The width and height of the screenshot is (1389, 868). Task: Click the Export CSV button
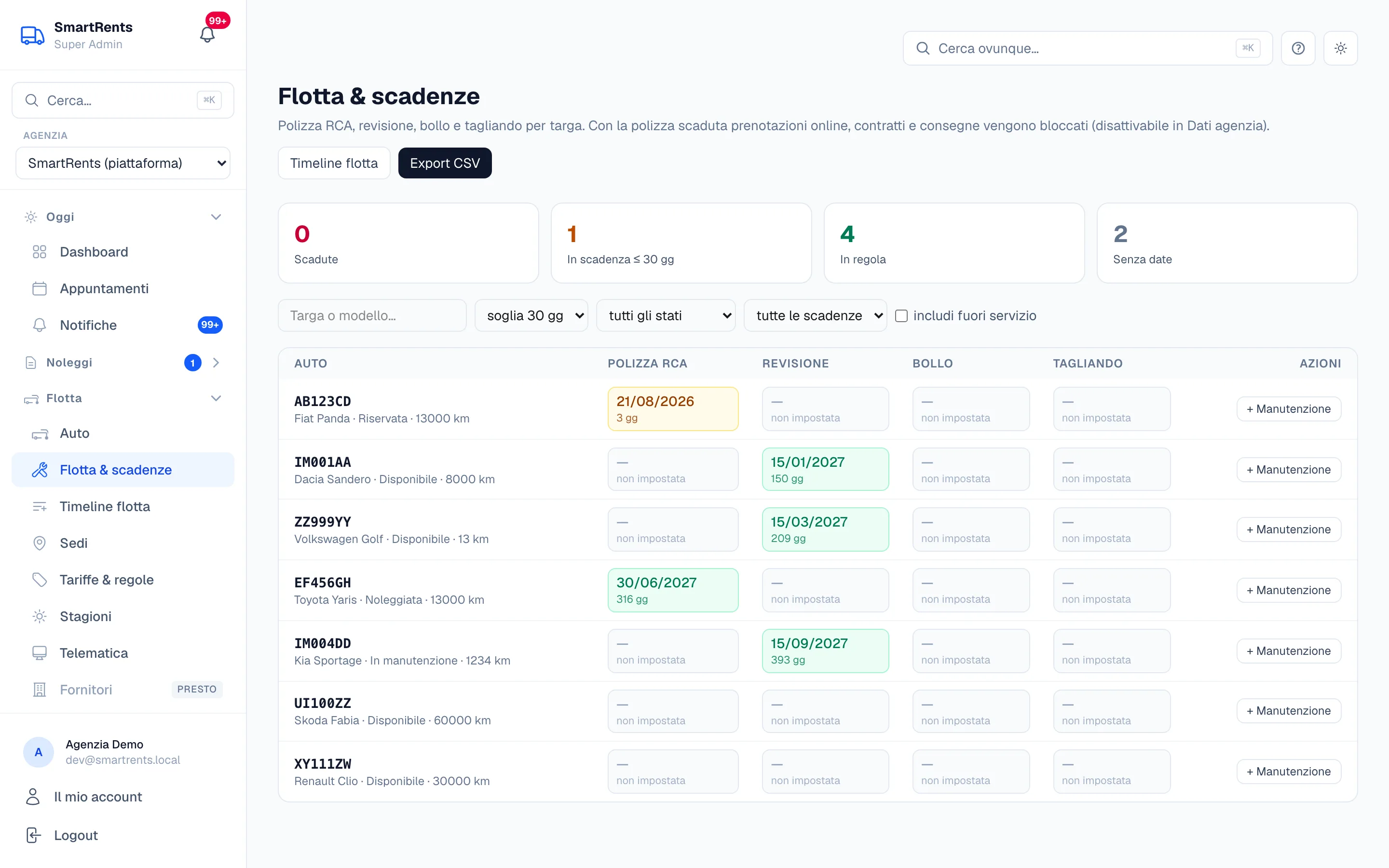pos(445,163)
